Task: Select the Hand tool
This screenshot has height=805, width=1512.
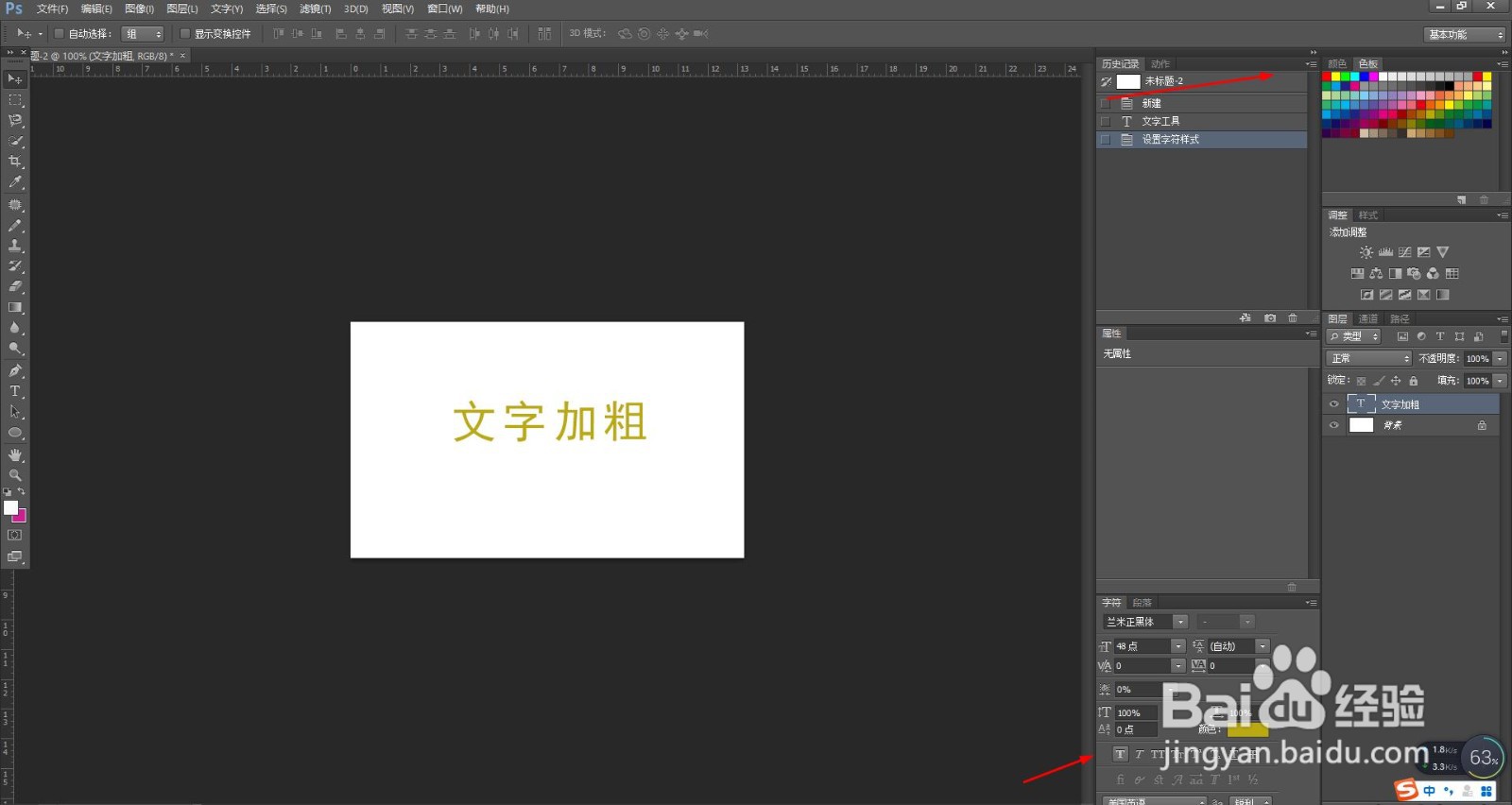Action: pos(15,454)
